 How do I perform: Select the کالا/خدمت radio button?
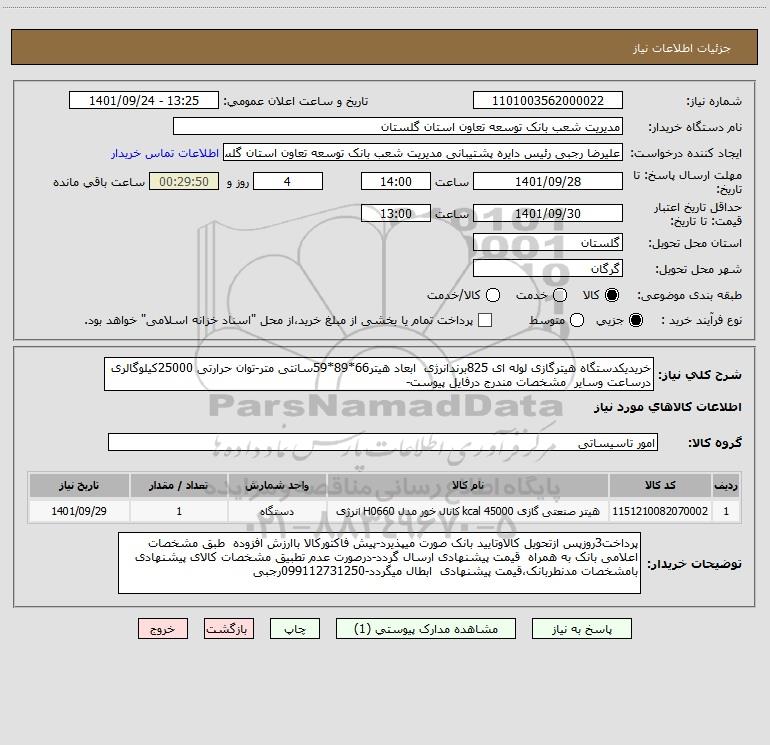tap(493, 295)
